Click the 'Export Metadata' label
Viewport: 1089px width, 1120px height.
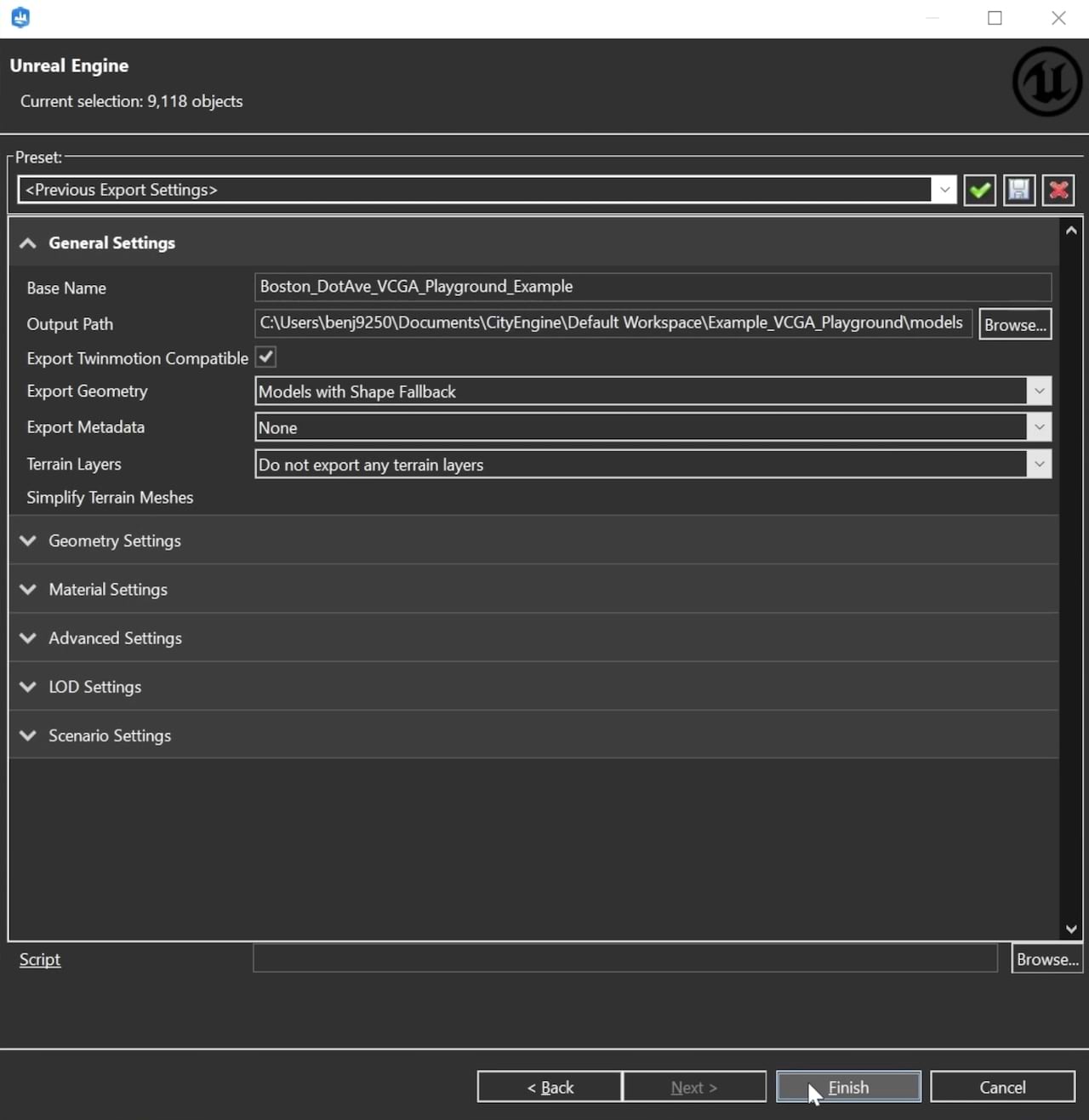(x=85, y=427)
